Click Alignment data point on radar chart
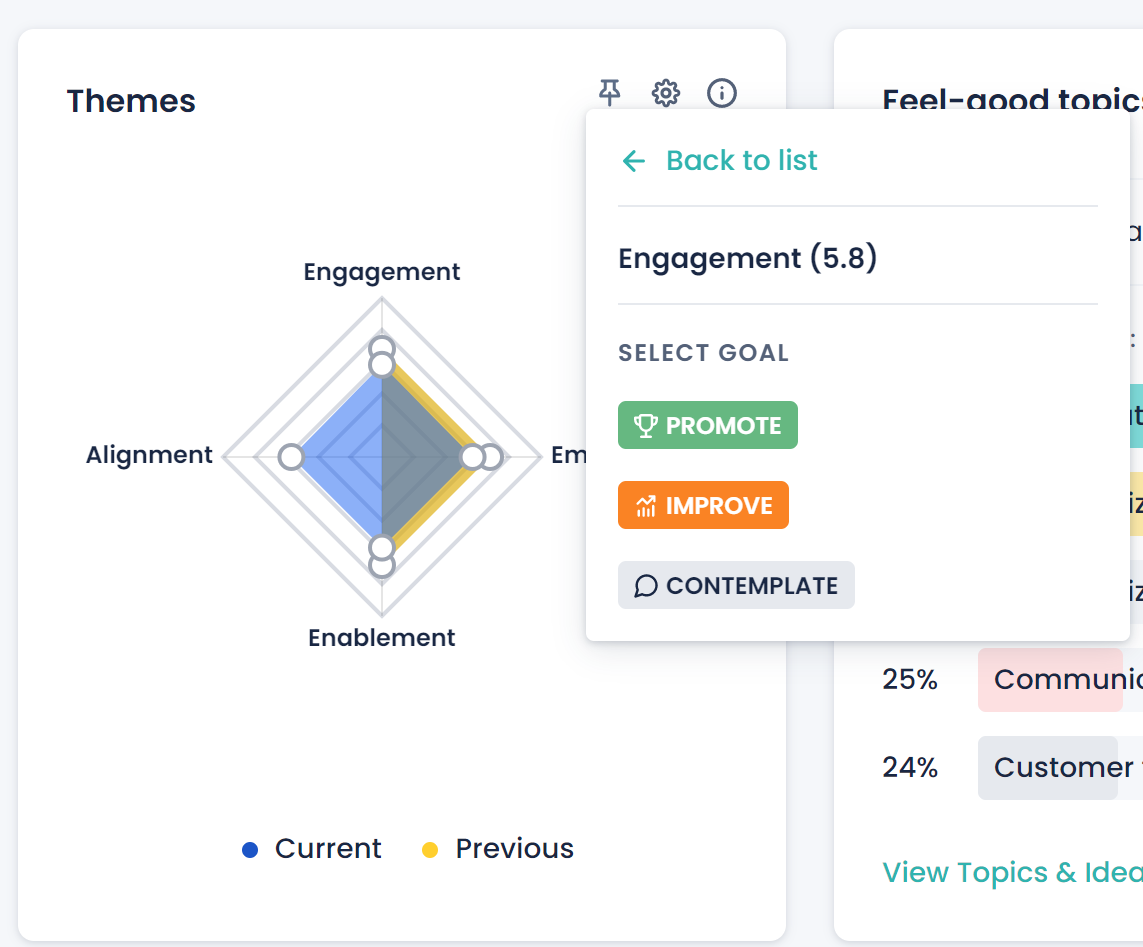Image resolution: width=1143 pixels, height=947 pixels. point(291,457)
